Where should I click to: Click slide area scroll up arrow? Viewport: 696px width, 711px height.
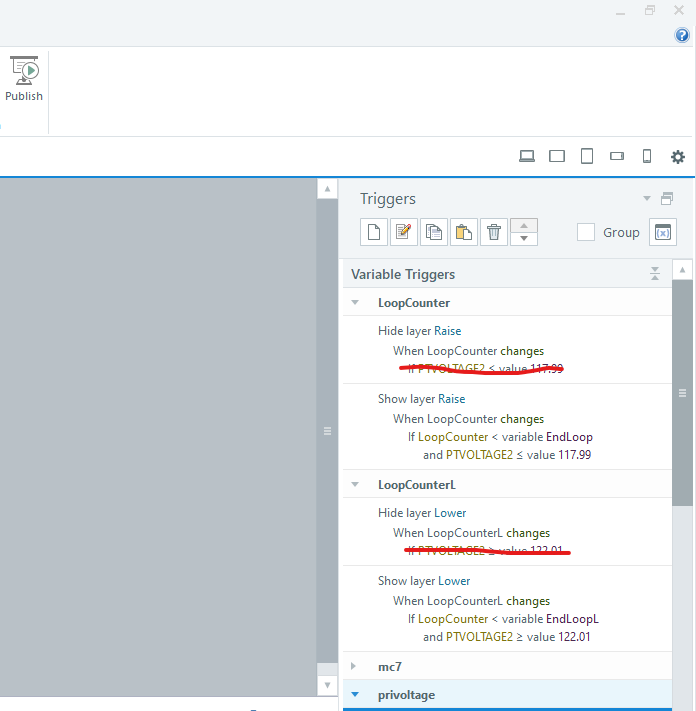pos(327,189)
